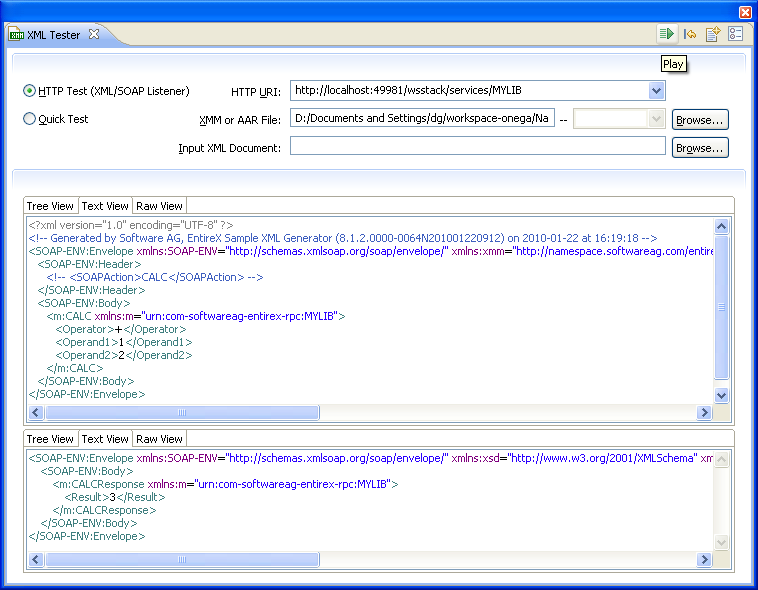
Task: Click response pane horizontal scroll left arrow
Action: pos(36,560)
